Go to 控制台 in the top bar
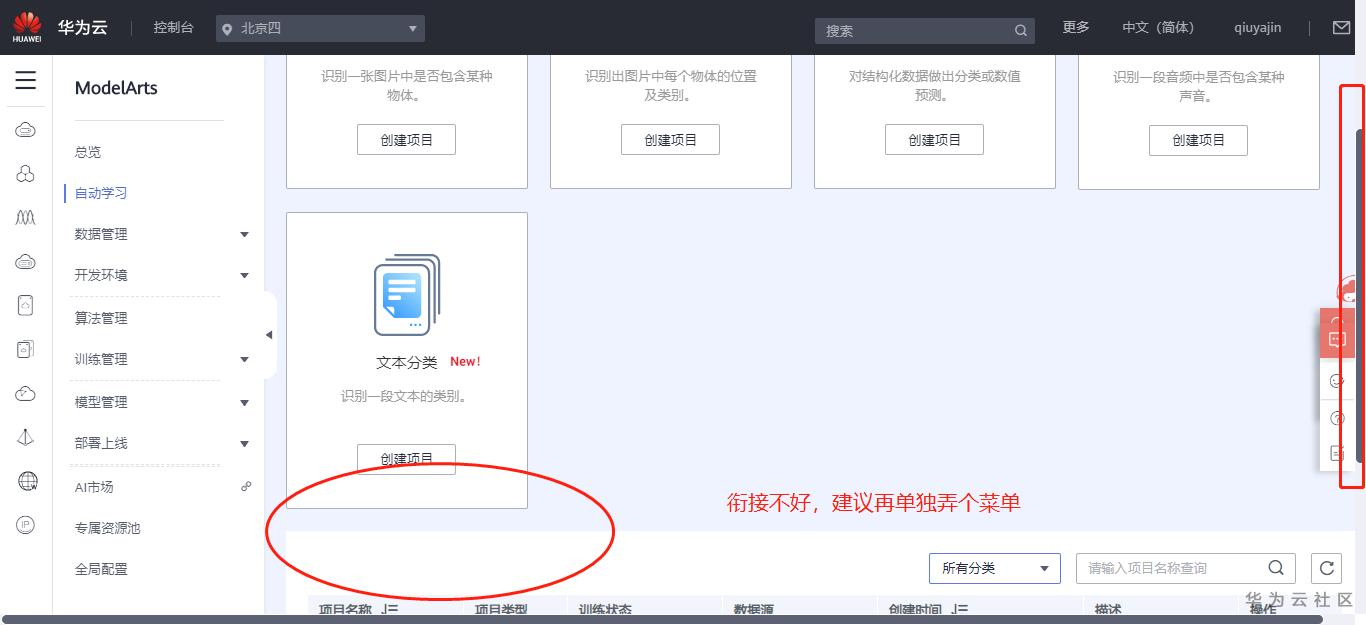The image size is (1366, 625). (x=173, y=28)
